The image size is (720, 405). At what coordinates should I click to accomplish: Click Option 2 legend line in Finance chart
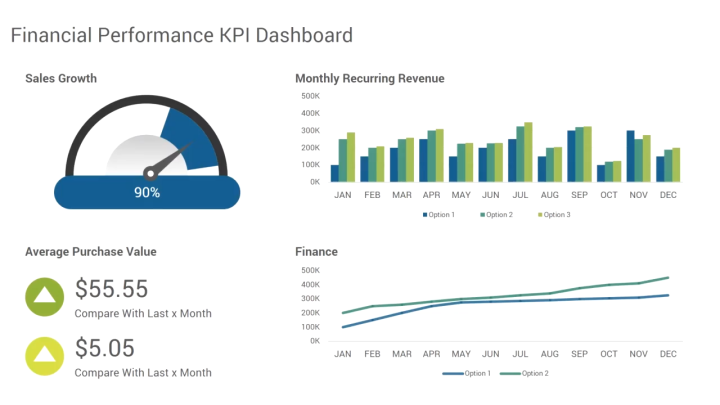[510, 374]
